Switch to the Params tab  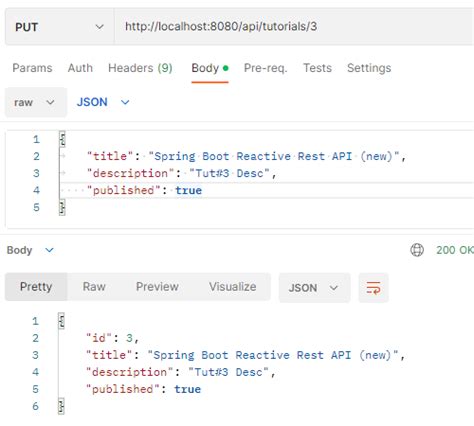click(x=32, y=68)
